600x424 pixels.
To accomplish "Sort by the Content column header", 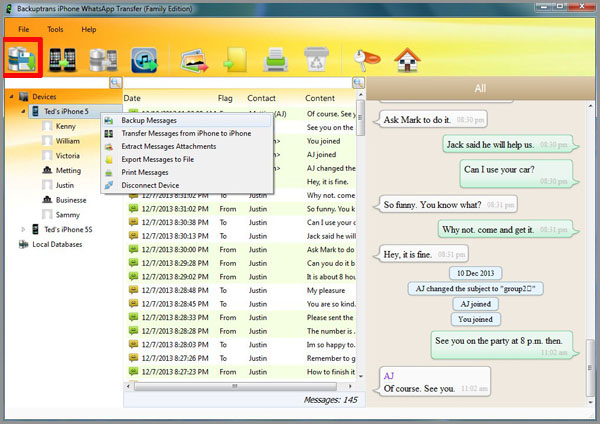I will [x=320, y=98].
